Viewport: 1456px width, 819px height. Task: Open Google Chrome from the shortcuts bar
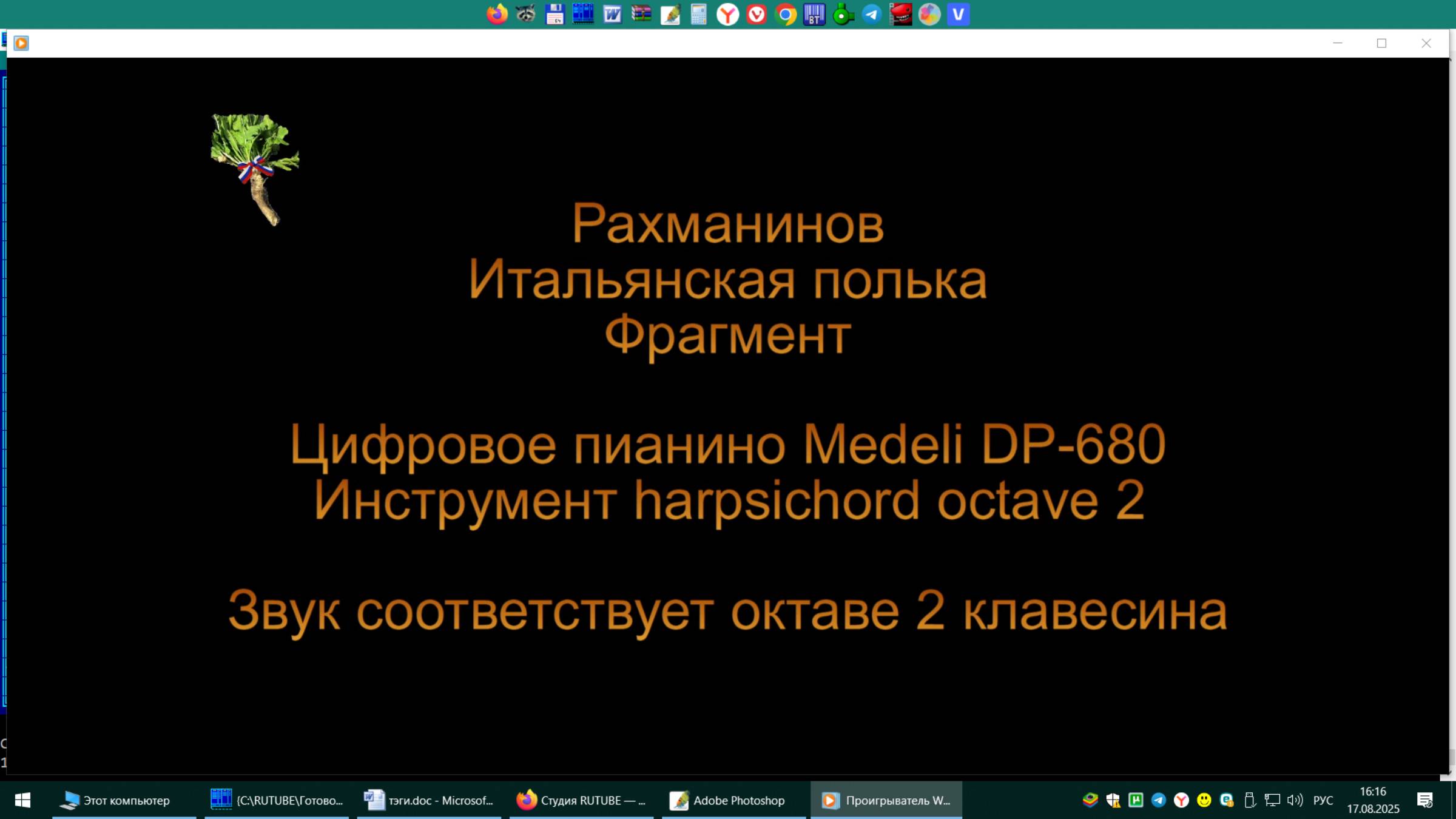point(785,15)
